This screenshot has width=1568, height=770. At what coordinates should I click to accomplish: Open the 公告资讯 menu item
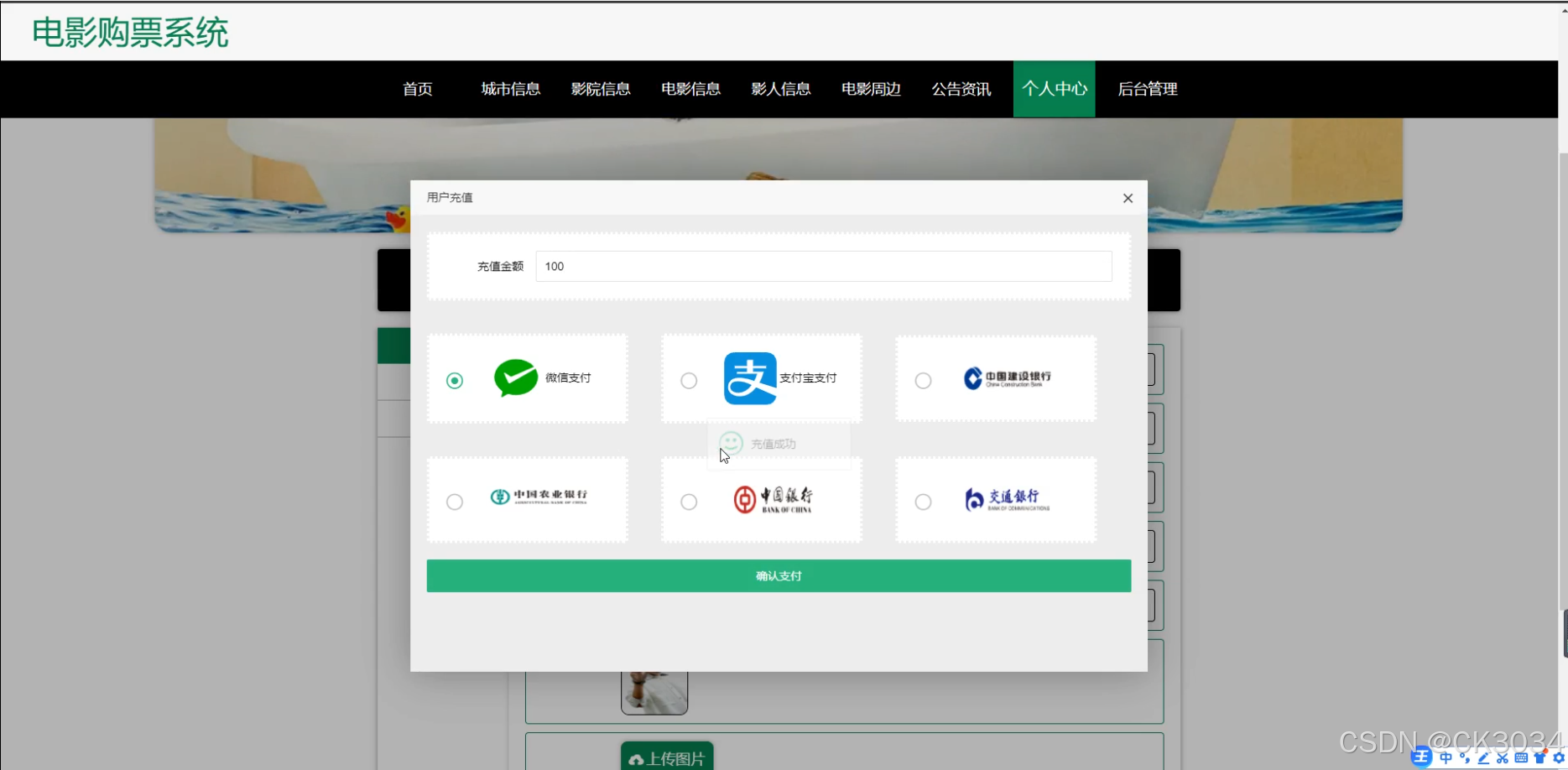click(x=961, y=89)
